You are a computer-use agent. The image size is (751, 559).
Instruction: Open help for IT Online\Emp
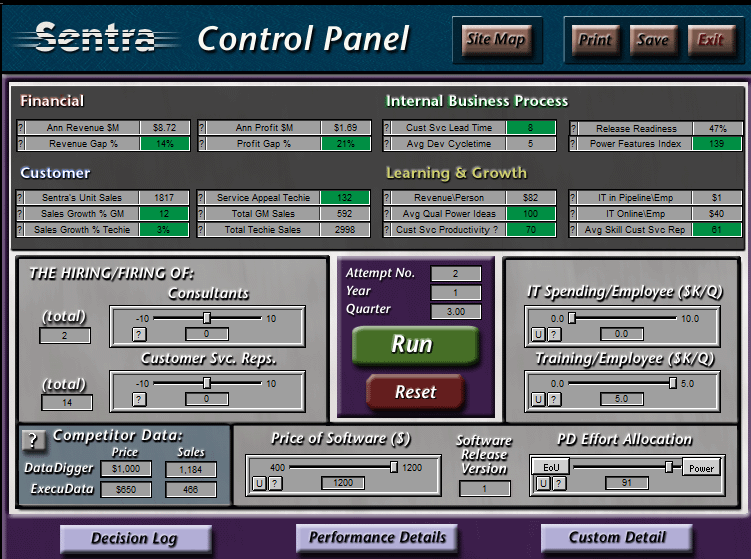point(573,214)
